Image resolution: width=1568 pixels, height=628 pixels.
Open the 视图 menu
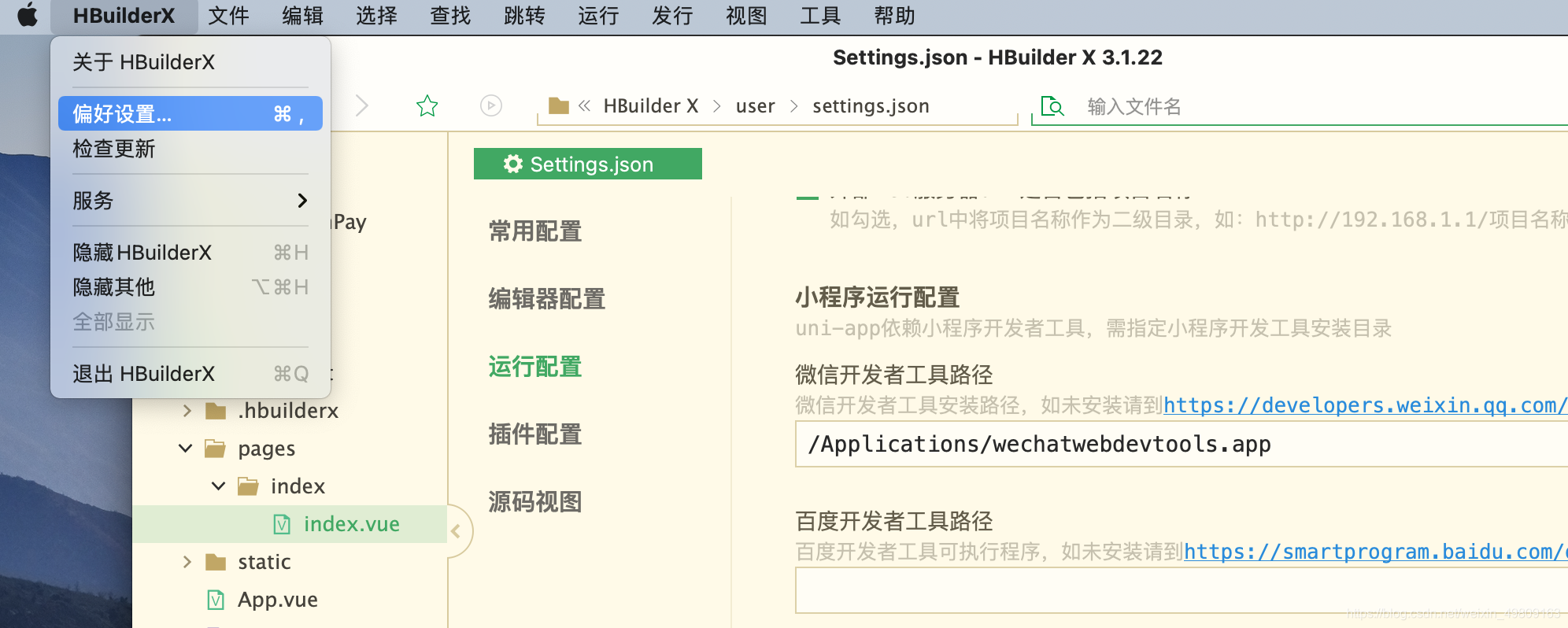pyautogui.click(x=746, y=16)
